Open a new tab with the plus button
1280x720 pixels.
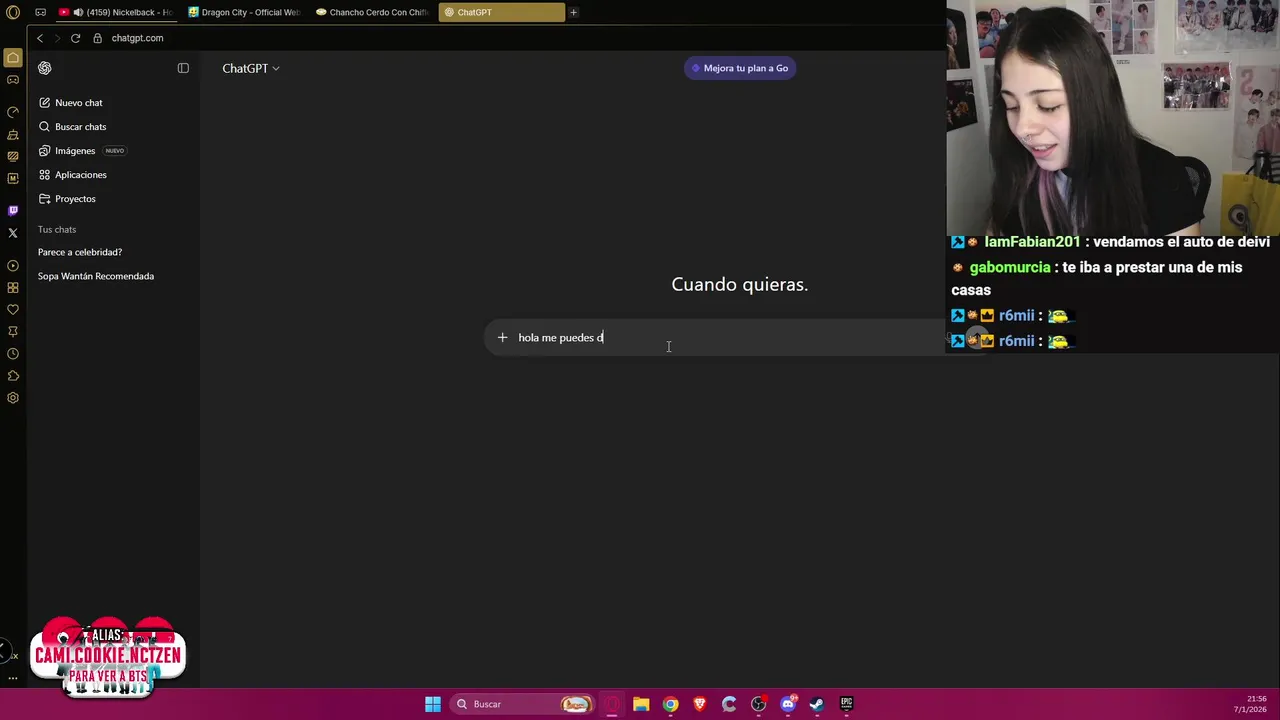click(x=573, y=12)
